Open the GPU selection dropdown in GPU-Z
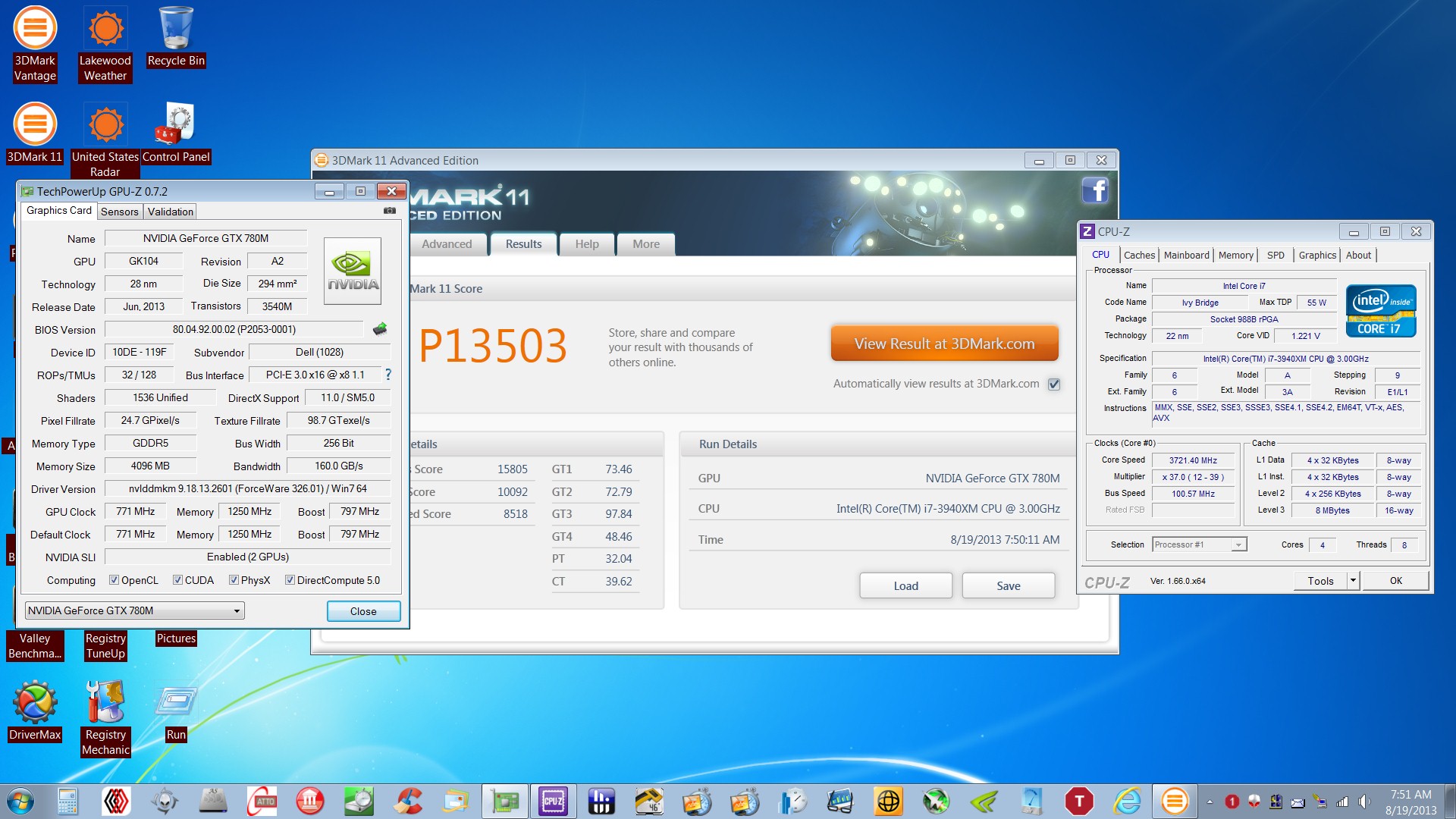 point(134,610)
